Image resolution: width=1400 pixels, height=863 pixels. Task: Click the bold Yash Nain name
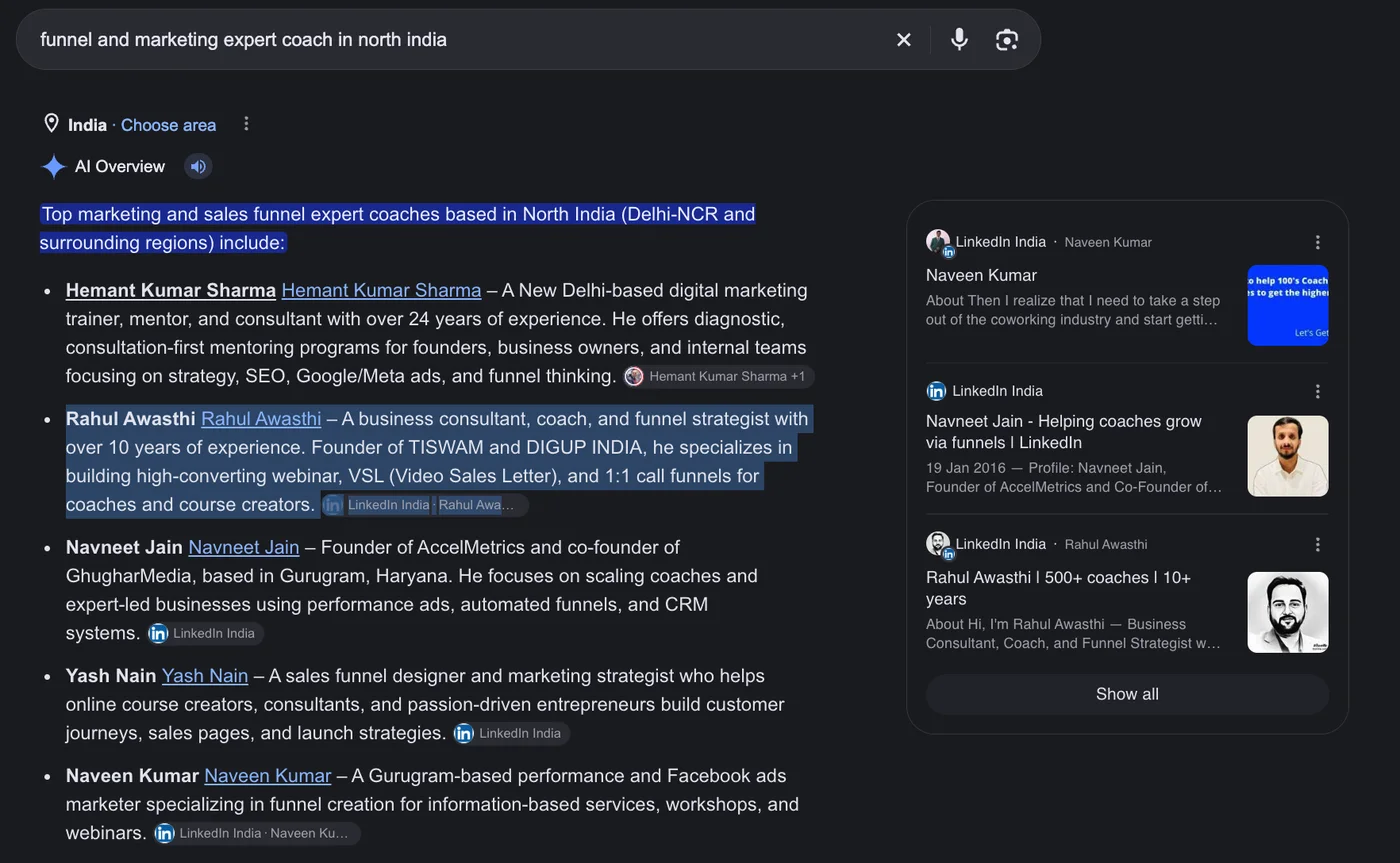(111, 676)
